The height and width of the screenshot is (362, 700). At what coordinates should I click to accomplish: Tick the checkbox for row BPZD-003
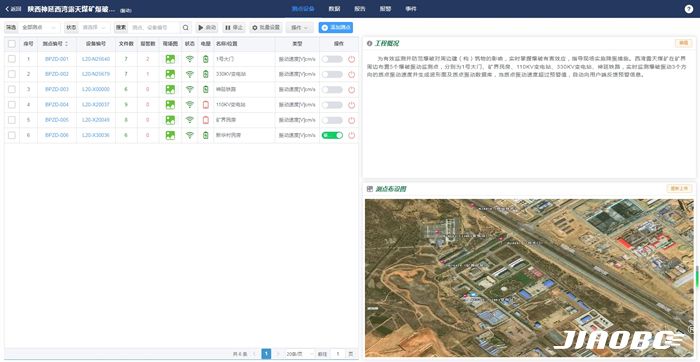pyautogui.click(x=12, y=89)
